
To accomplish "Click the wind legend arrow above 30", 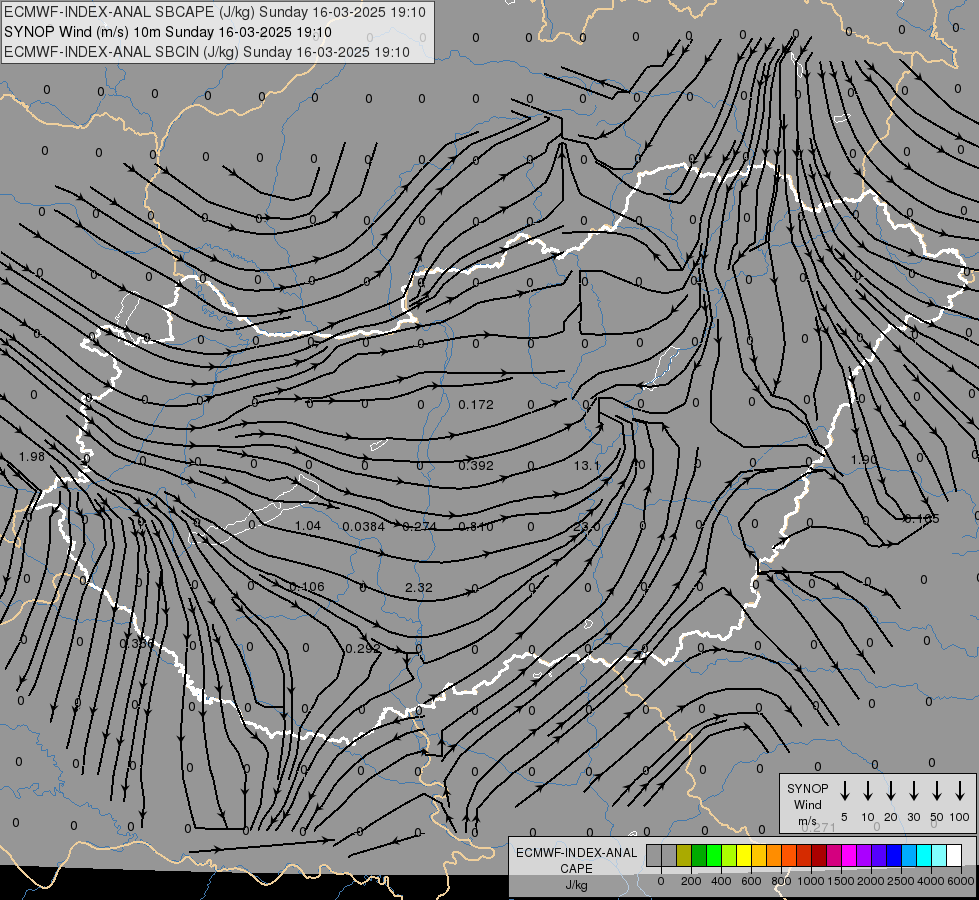I will click(914, 791).
